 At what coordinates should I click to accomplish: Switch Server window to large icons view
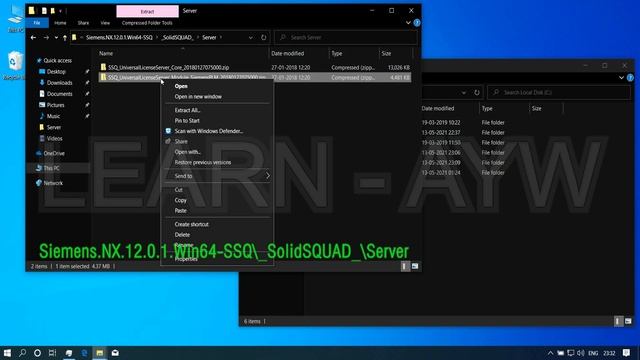(415, 267)
